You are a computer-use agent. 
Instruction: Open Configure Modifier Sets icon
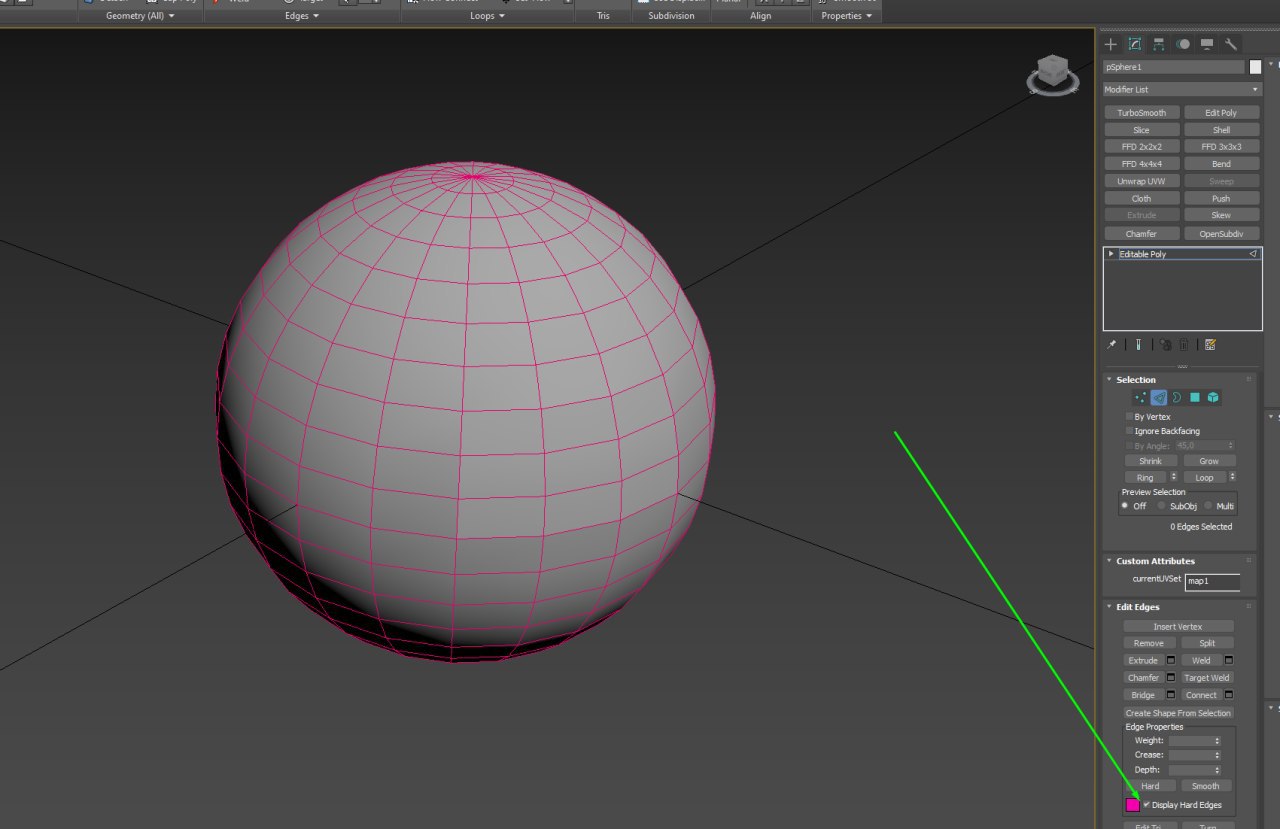coord(1210,344)
